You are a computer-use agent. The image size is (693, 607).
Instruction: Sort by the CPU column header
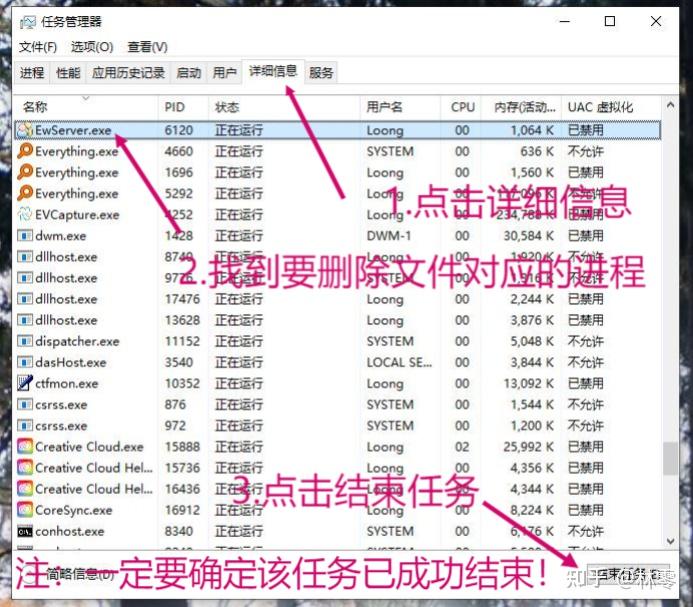coord(463,107)
